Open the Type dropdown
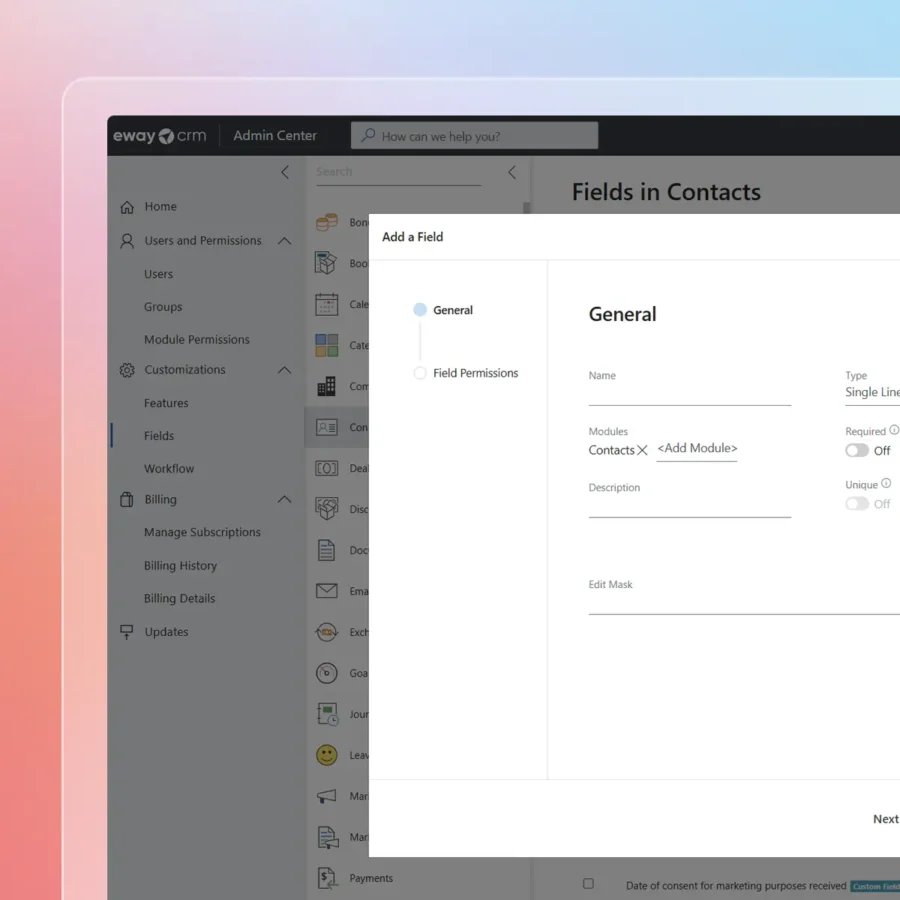The image size is (900, 900). pyautogui.click(x=872, y=393)
